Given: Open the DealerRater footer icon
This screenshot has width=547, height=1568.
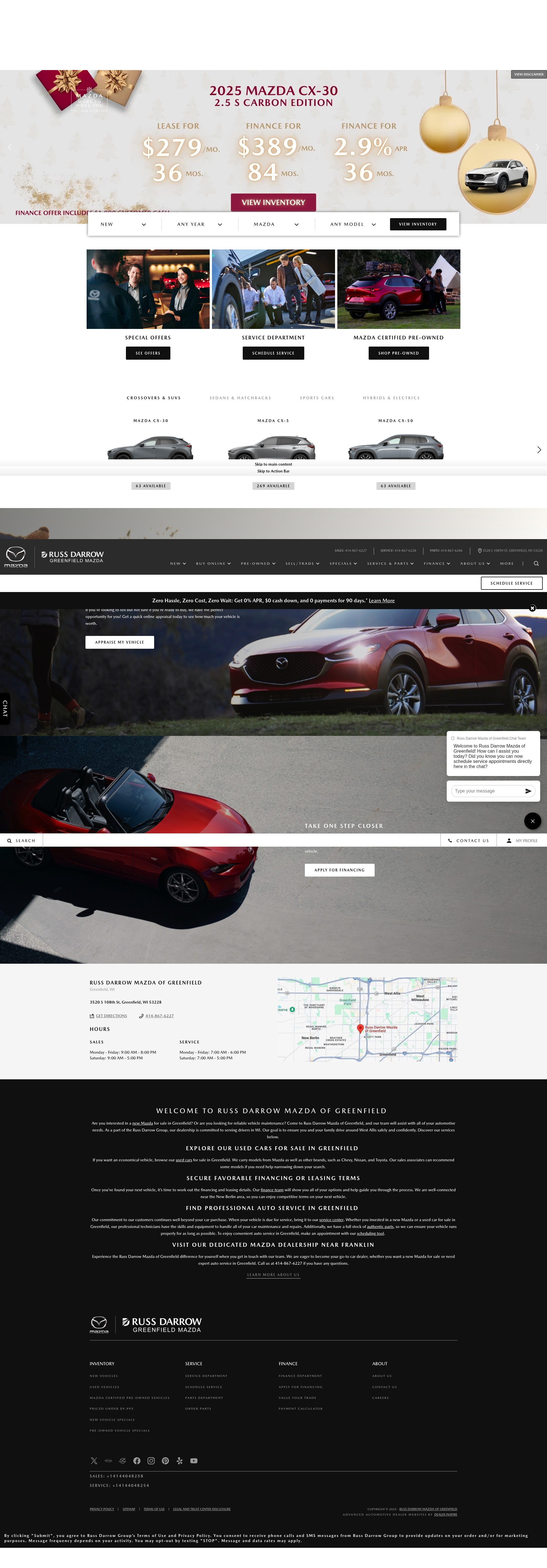Looking at the screenshot, I should 123,1461.
